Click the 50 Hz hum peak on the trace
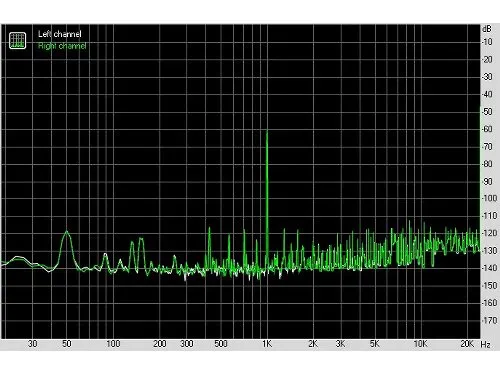 (x=67, y=231)
